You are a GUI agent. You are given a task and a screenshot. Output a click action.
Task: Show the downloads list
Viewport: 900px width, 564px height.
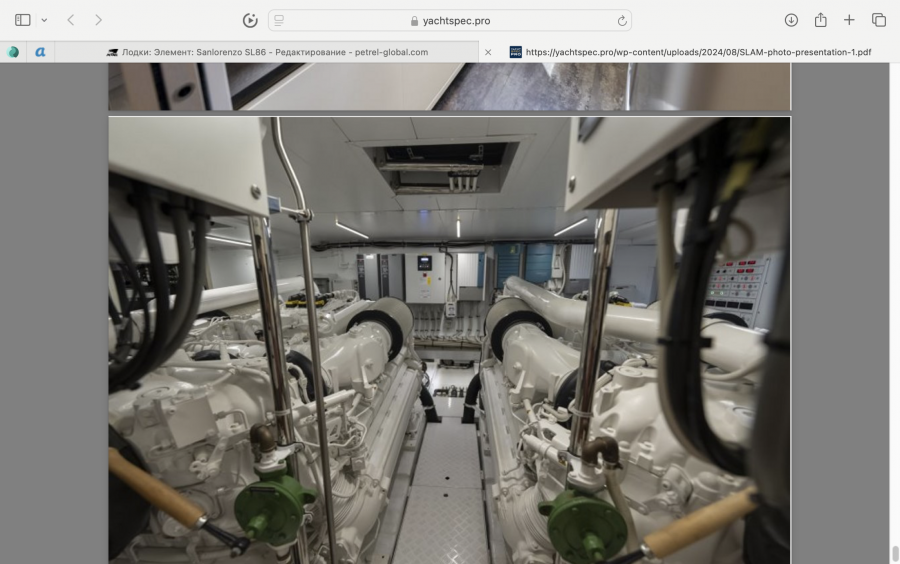(791, 20)
